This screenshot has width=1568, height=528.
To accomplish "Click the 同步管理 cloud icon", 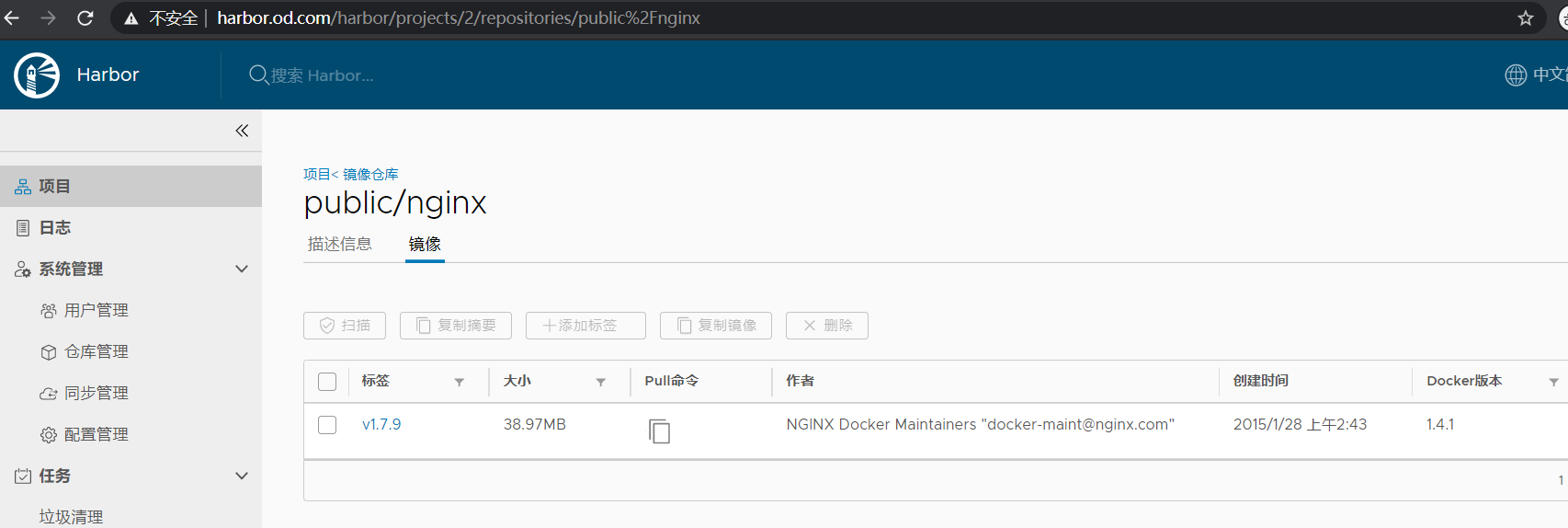I will pyautogui.click(x=49, y=394).
